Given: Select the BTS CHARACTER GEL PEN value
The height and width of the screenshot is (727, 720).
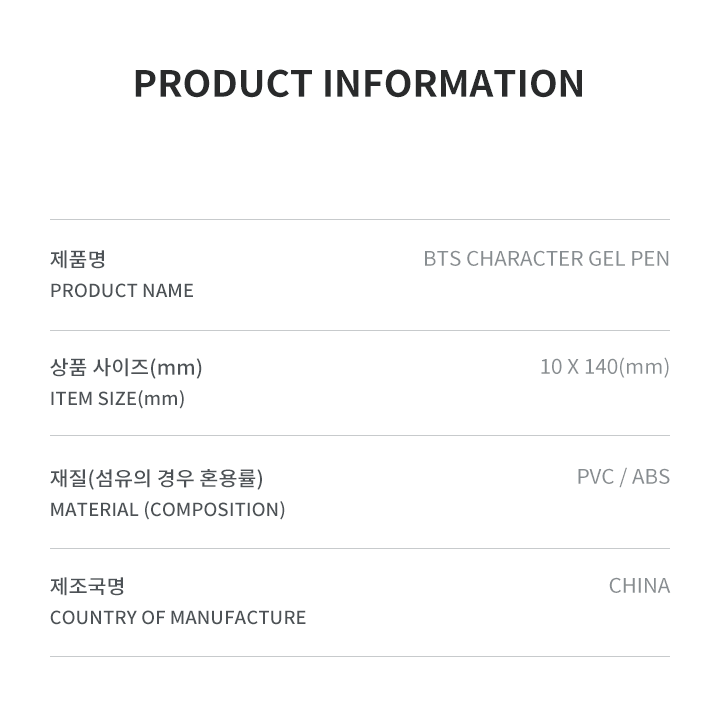Looking at the screenshot, I should pos(547,259).
